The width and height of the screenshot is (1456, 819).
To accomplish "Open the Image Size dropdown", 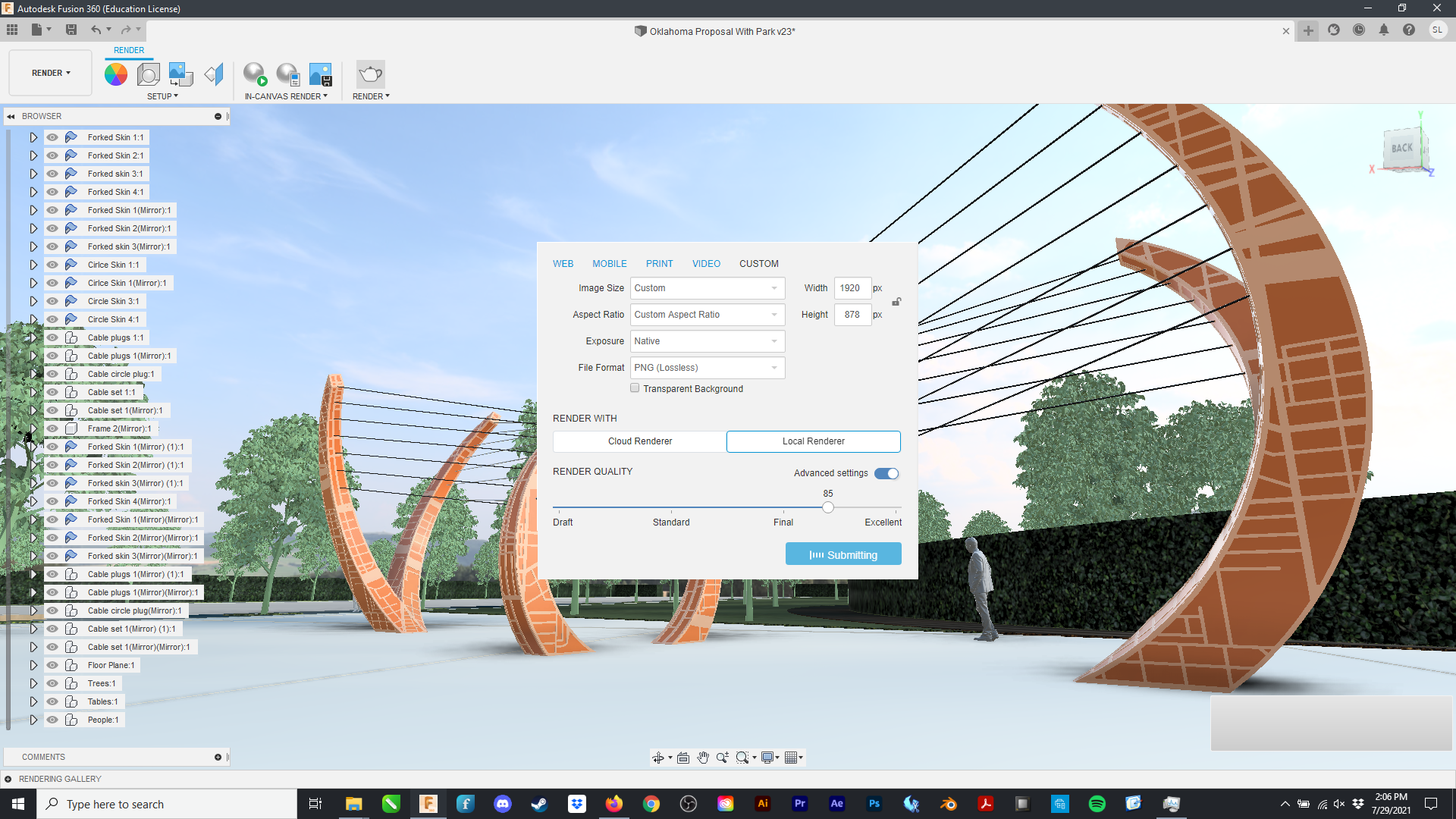I will pos(707,288).
